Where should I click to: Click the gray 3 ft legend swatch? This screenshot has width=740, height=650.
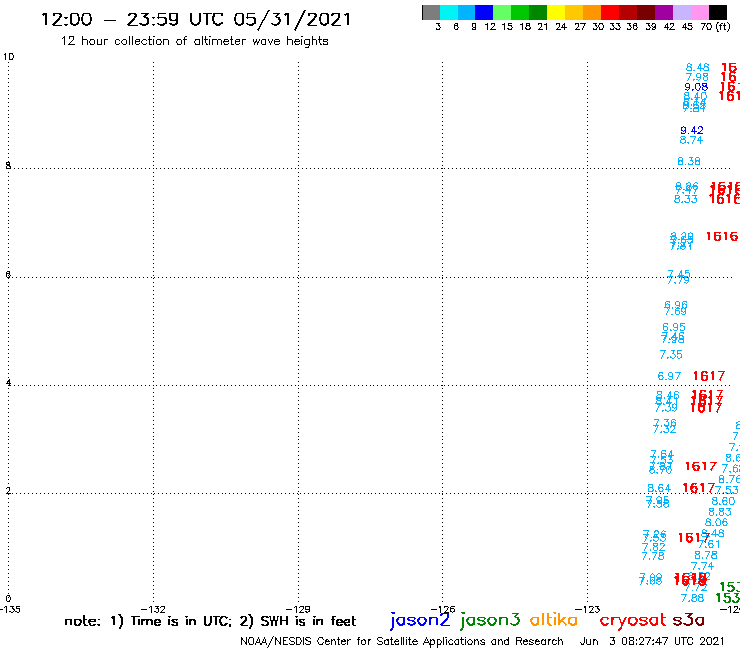(x=431, y=12)
